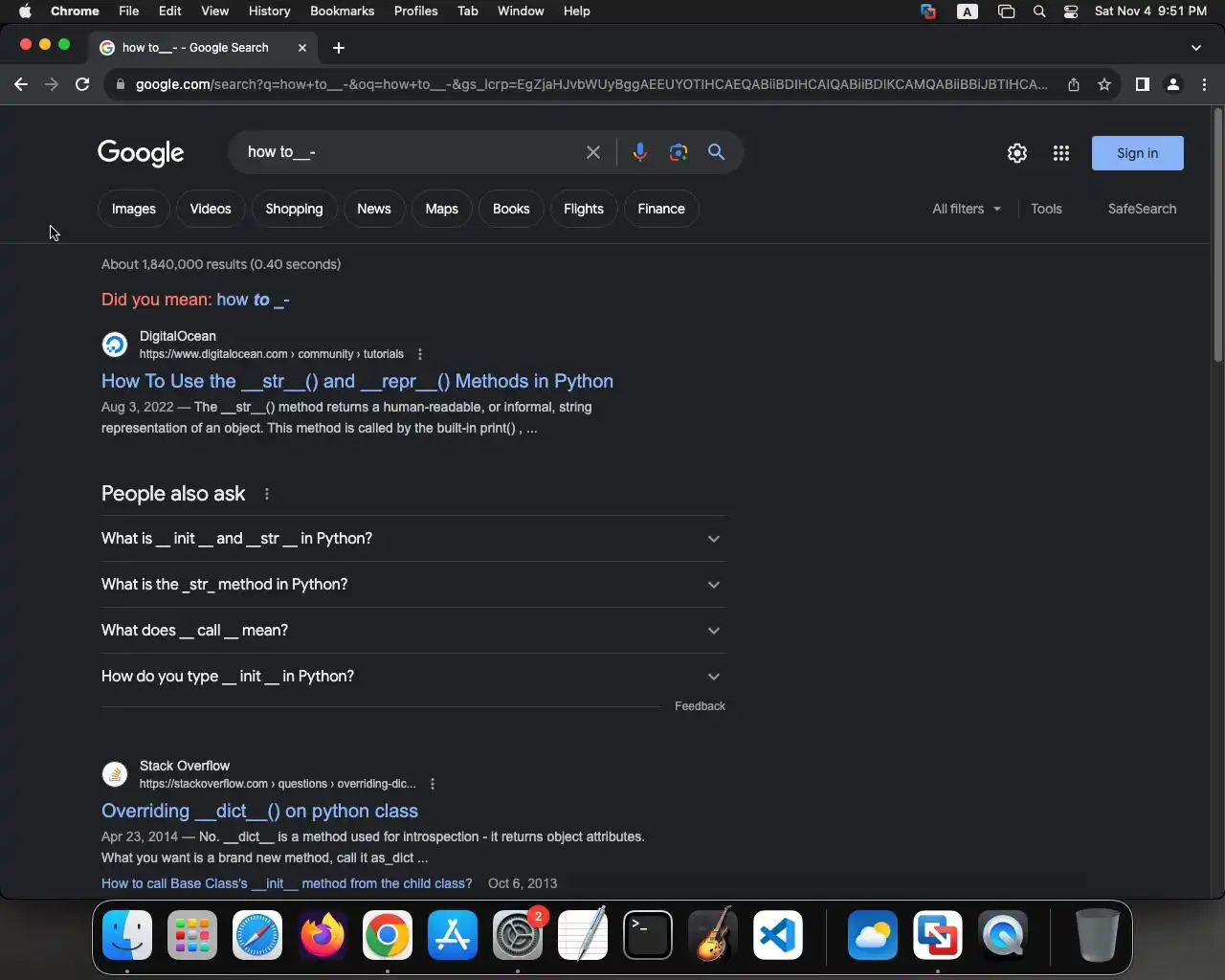Switch to Flights results
1225x980 pixels.
point(584,209)
